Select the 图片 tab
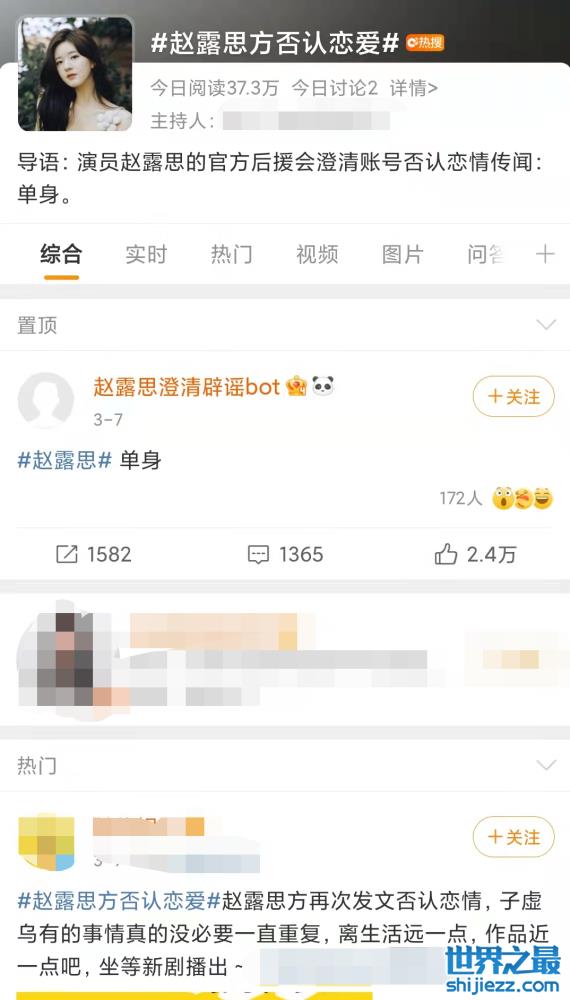 click(x=402, y=254)
